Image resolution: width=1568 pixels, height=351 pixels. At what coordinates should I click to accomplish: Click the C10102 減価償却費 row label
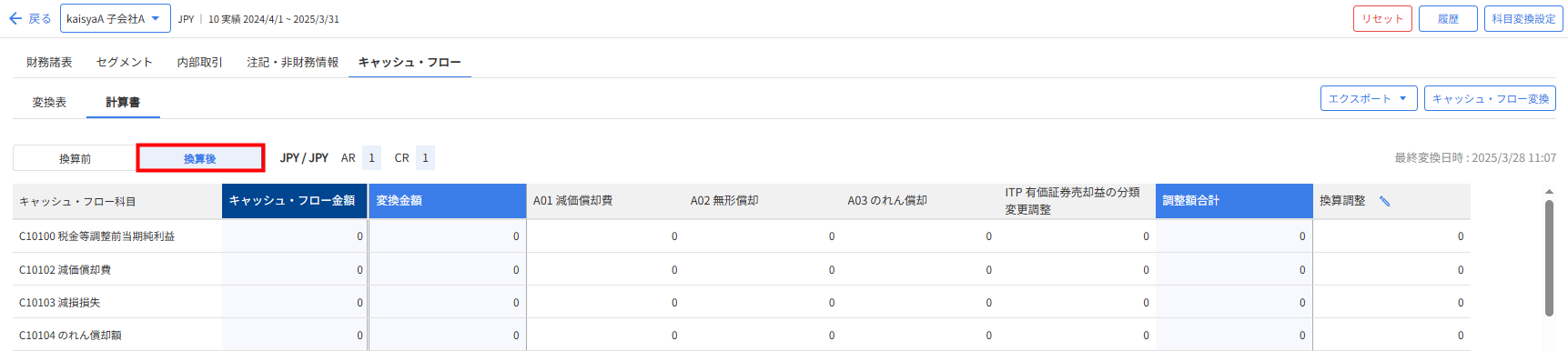tap(66, 269)
